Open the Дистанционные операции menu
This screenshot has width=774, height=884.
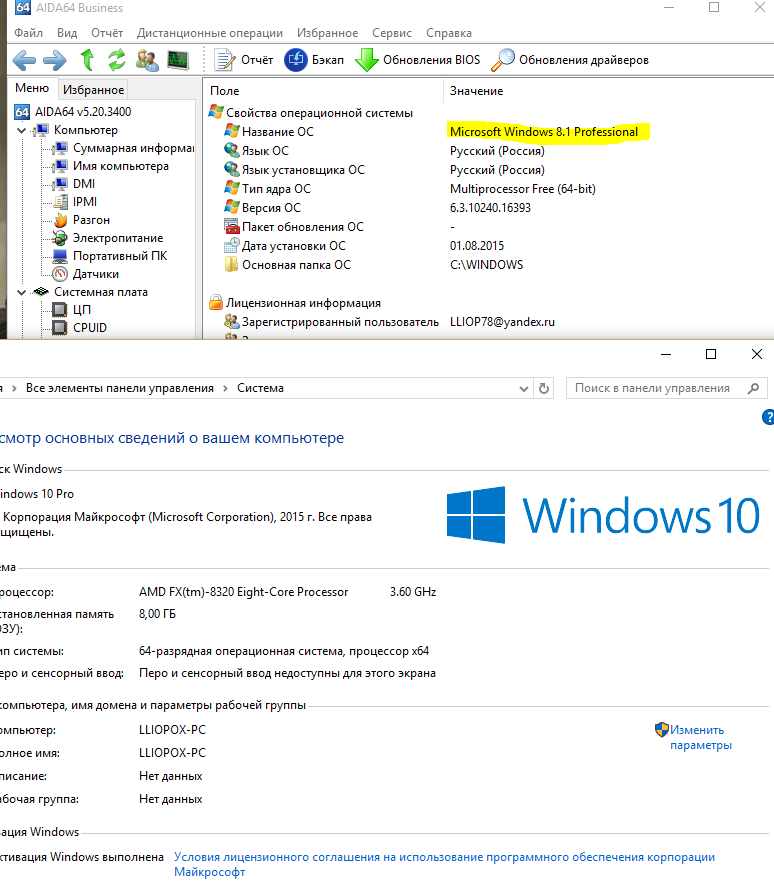(x=210, y=33)
